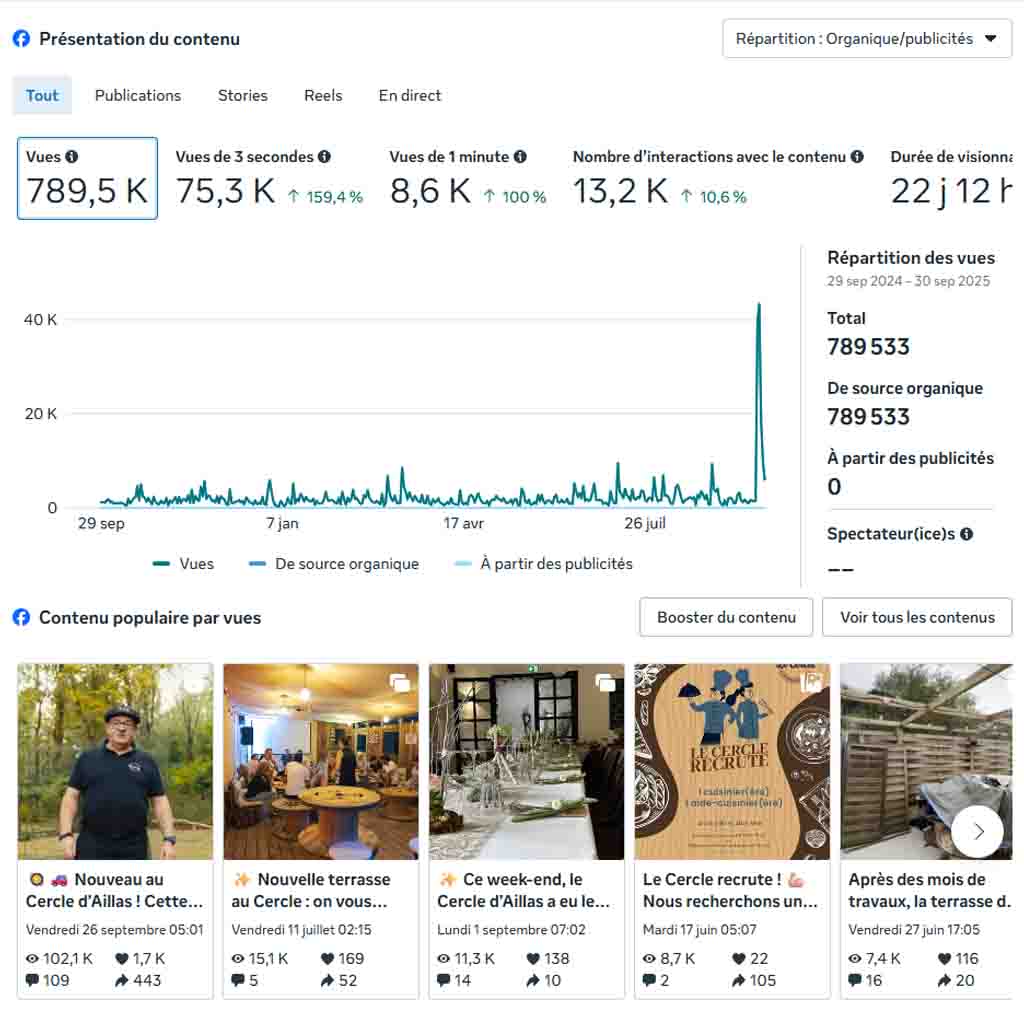Click date Vendredi 26 septembre 05:01
This screenshot has height=1024, width=1024.
[x=114, y=929]
